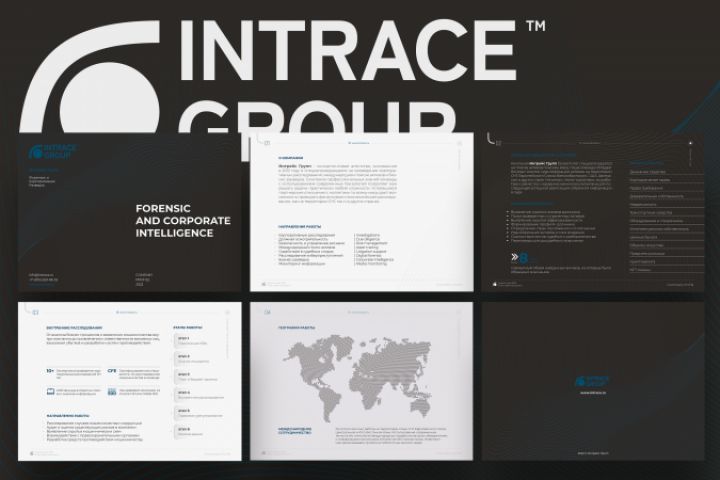The width and height of the screenshot is (720, 480).
Task: Click the 03 slide number badge
Action: (35, 312)
